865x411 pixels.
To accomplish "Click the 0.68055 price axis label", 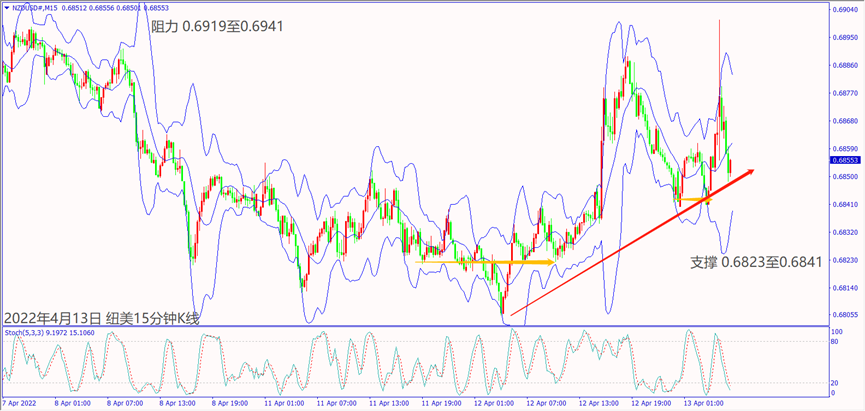I will pos(843,314).
